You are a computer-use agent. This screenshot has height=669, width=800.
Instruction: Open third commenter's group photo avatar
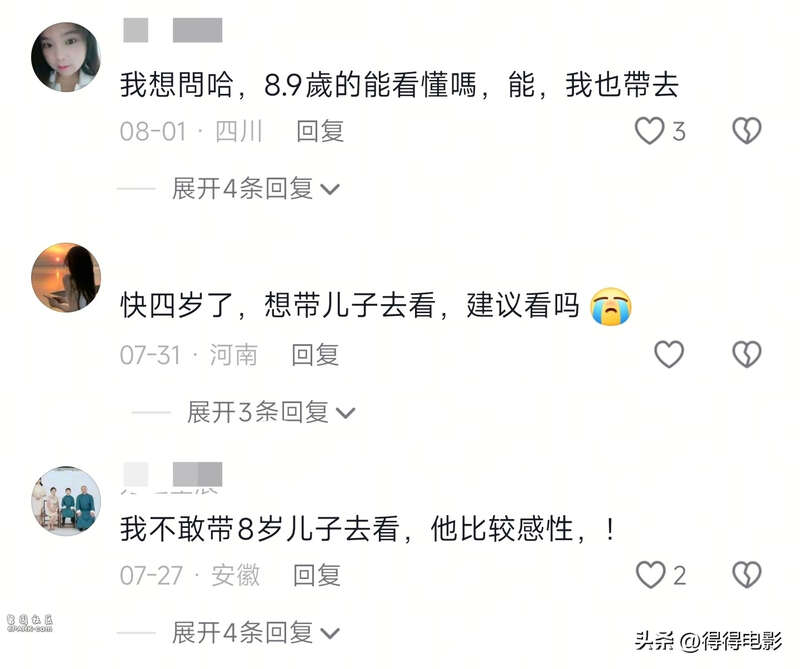pos(66,501)
